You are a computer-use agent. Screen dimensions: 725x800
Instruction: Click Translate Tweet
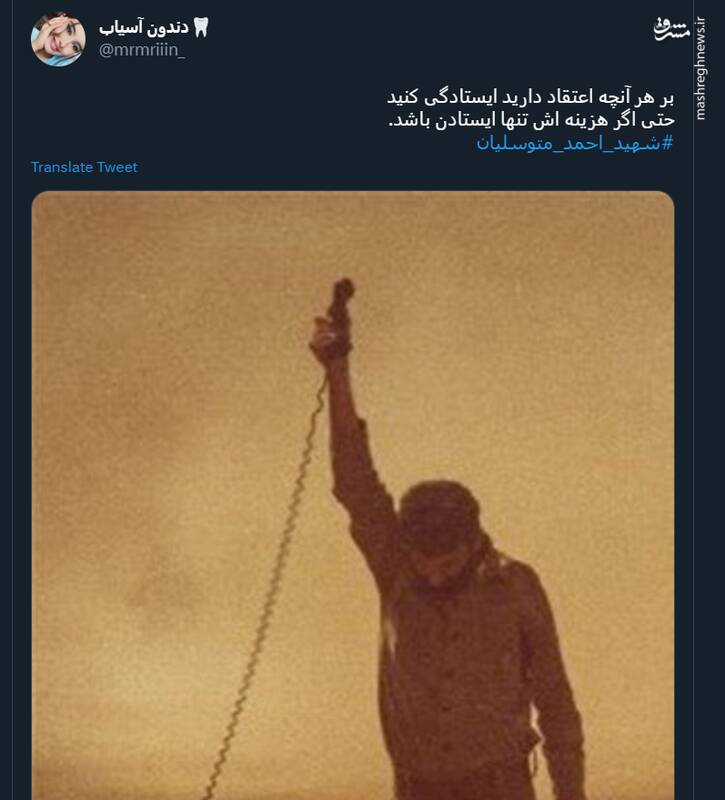[x=84, y=167]
